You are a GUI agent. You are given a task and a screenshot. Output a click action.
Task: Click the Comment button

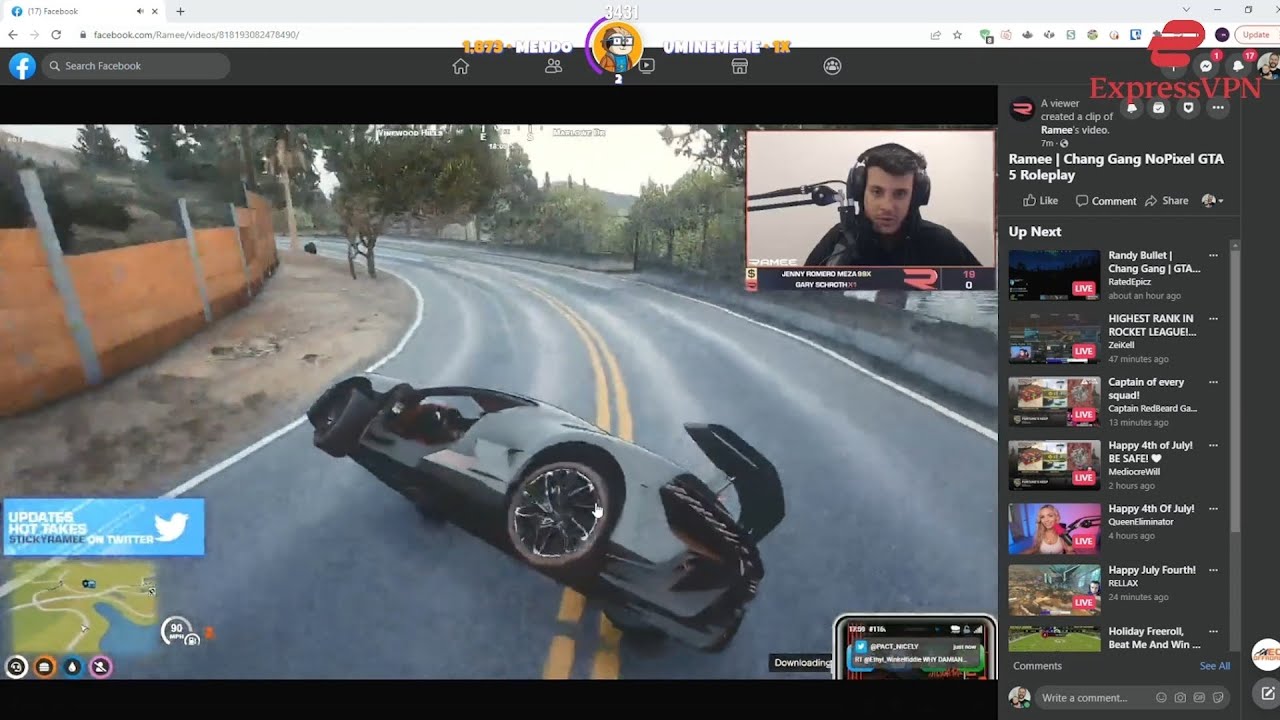[x=1106, y=200]
